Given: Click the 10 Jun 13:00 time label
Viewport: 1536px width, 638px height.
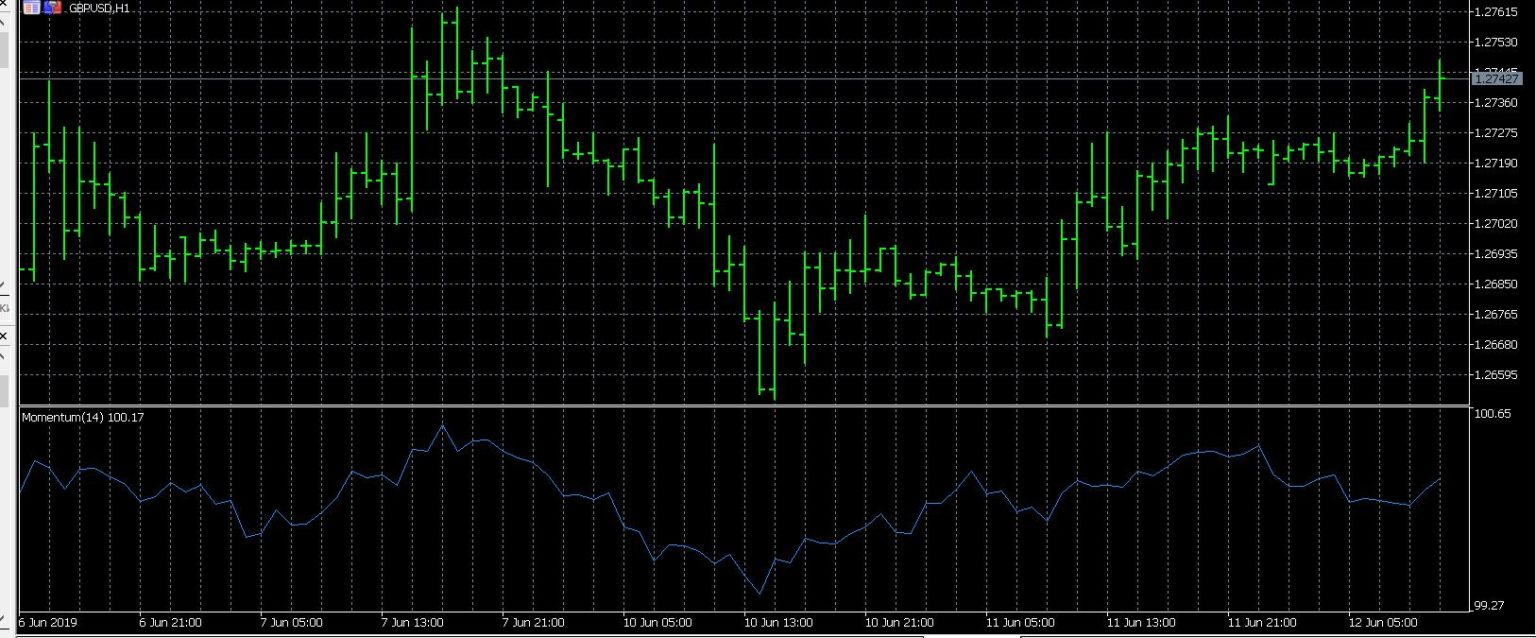Looking at the screenshot, I should pos(777,622).
